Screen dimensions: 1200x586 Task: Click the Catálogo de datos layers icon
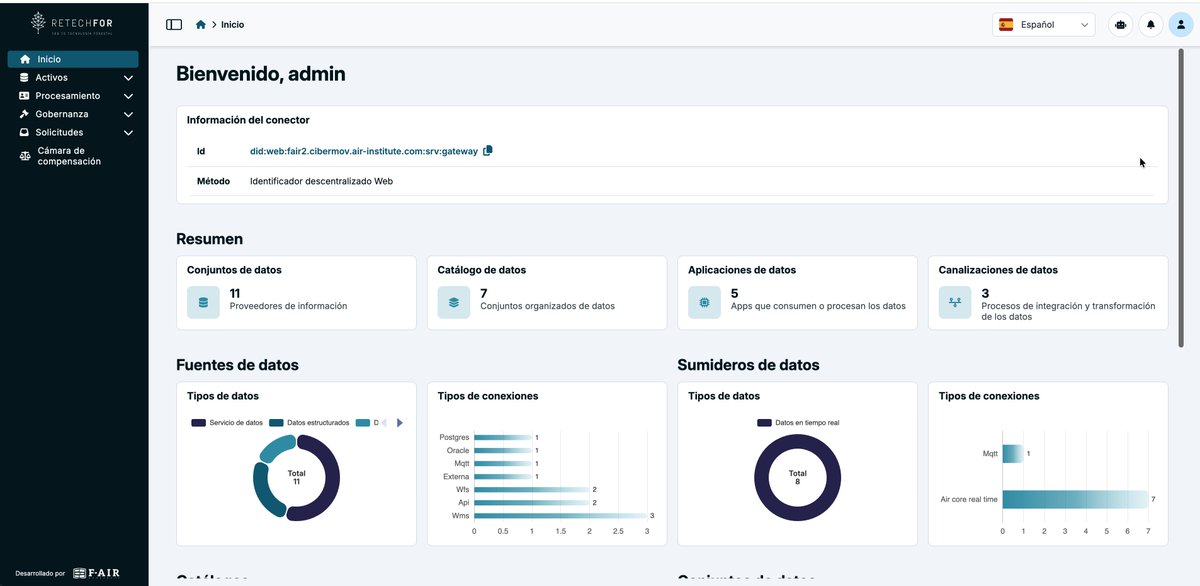tap(454, 302)
